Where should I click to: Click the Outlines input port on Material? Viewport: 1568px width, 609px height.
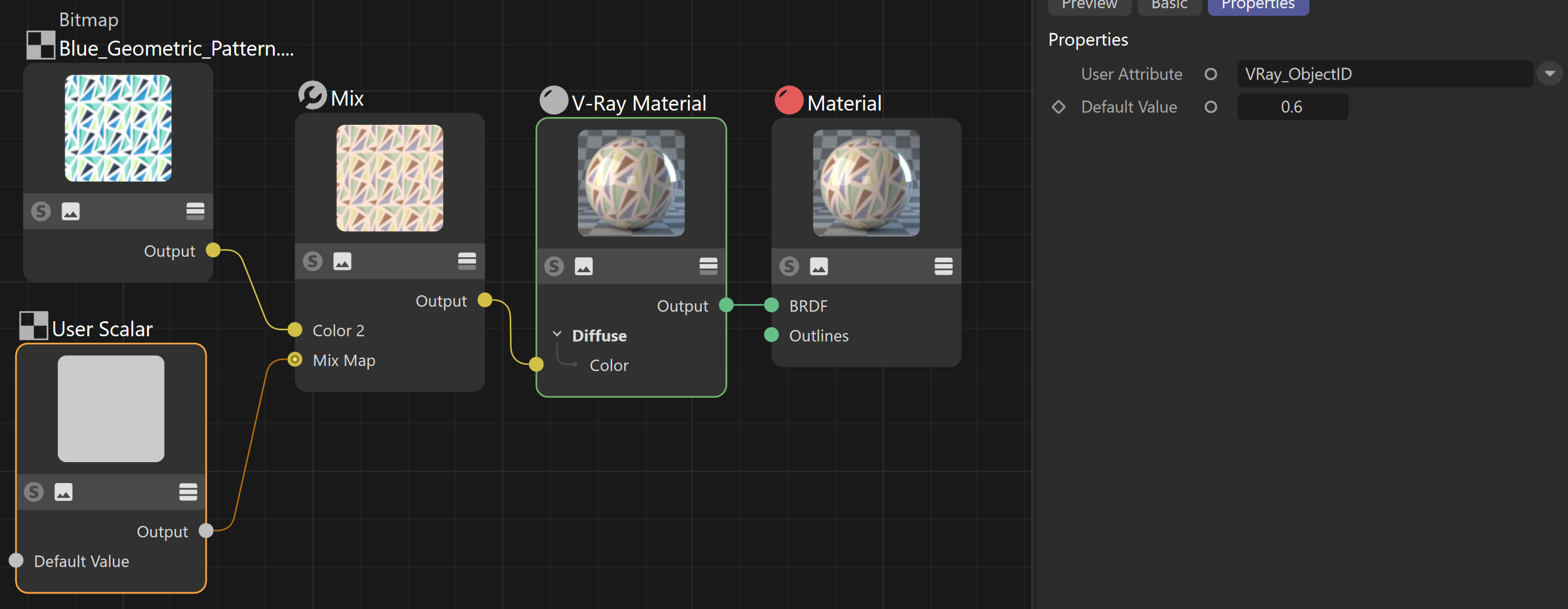coord(771,334)
